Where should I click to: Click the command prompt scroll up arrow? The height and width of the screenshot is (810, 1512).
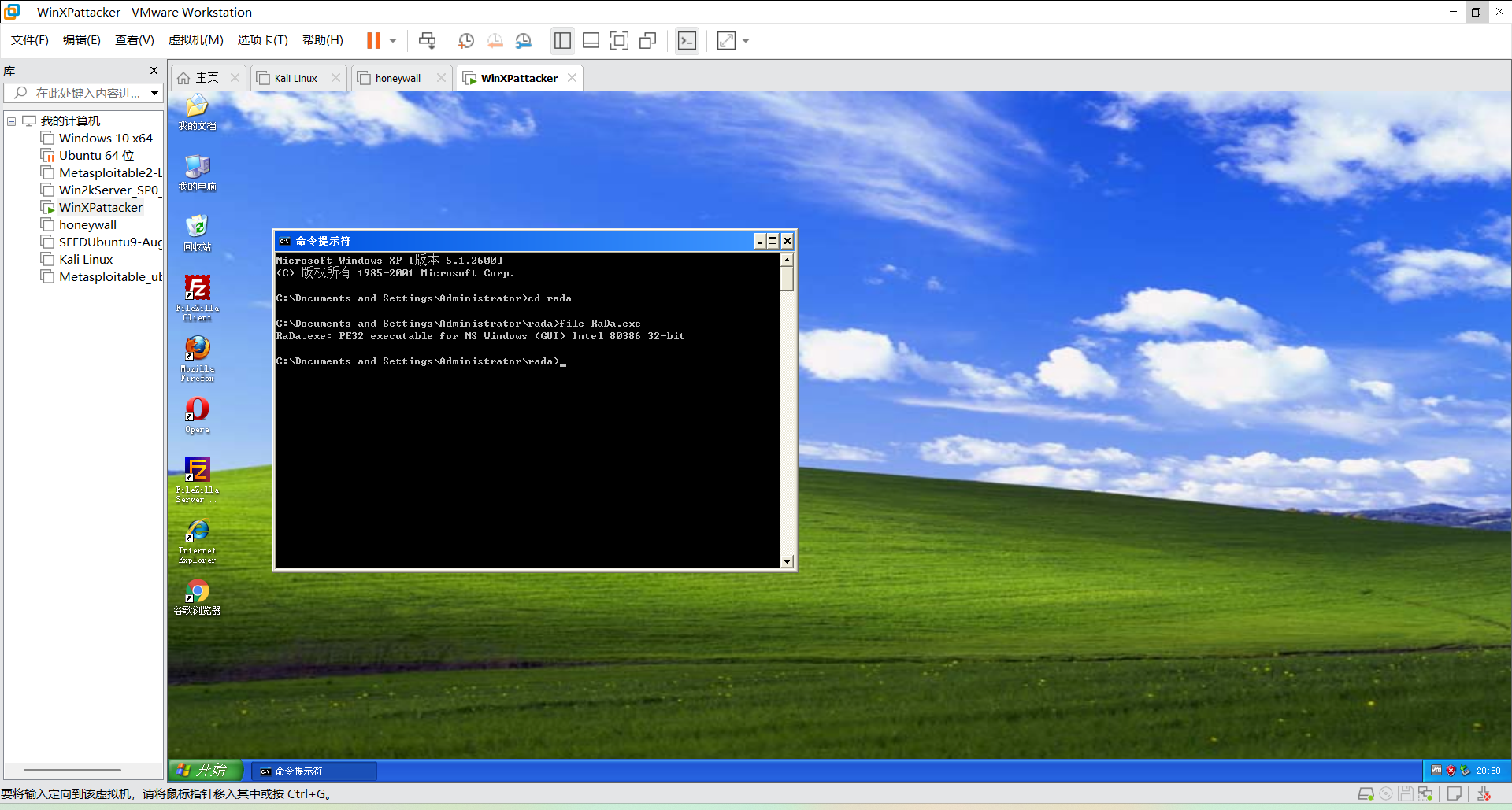tap(787, 260)
